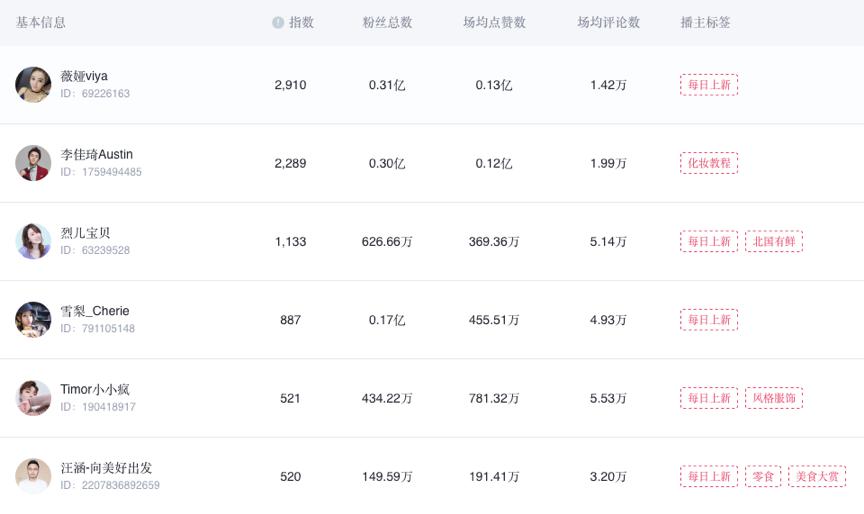Click the 北国有鲜 tag for 烈儿宝贝

[774, 241]
